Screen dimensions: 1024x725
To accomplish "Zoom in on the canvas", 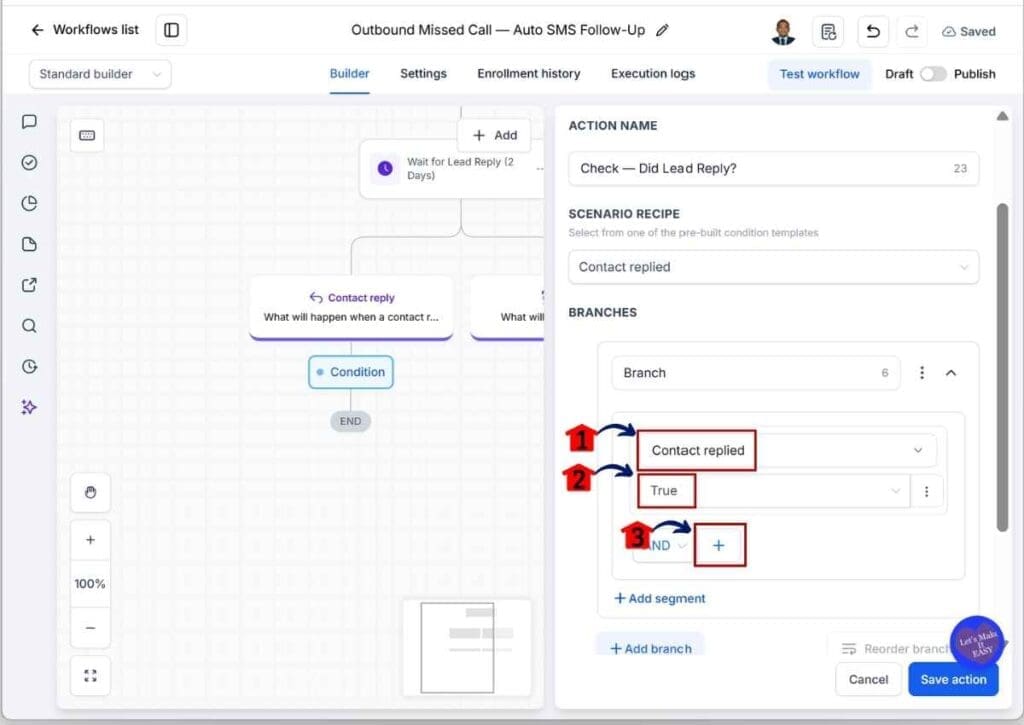I will click(x=90, y=540).
